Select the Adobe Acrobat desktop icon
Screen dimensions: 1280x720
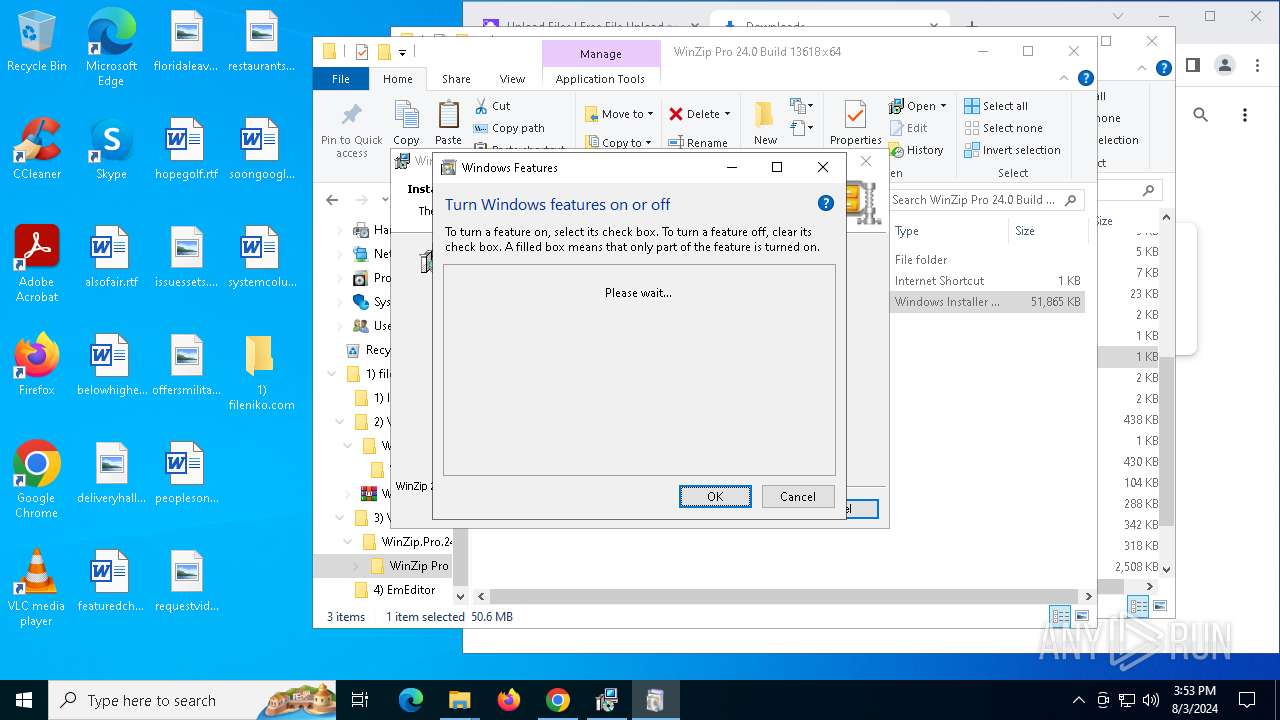pos(37,263)
